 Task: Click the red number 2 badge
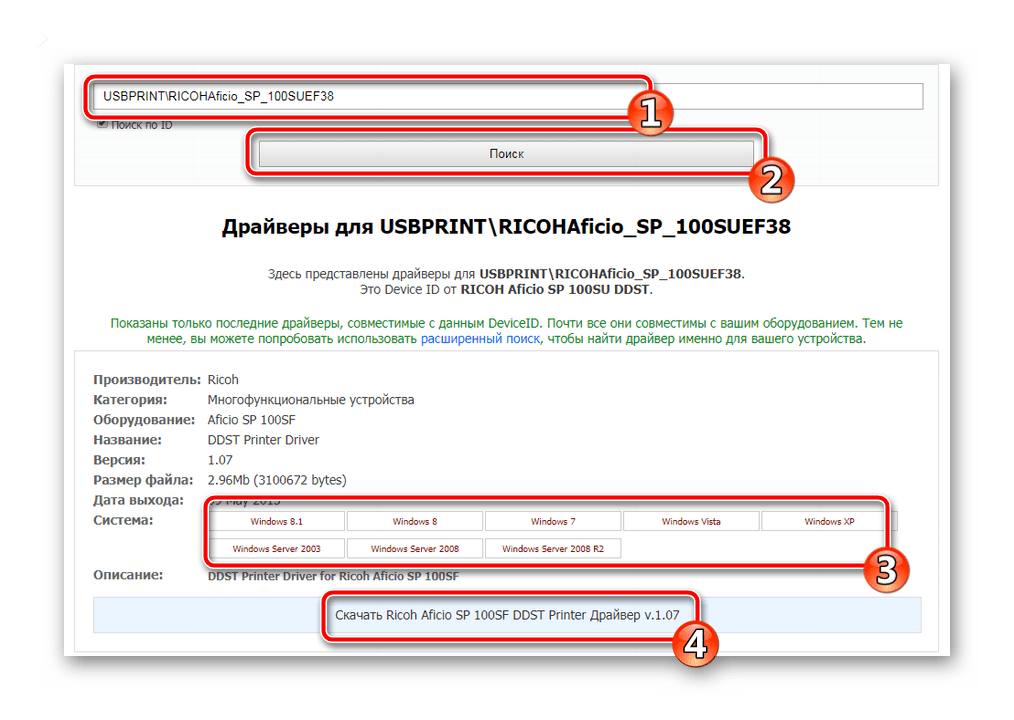pyautogui.click(x=771, y=179)
